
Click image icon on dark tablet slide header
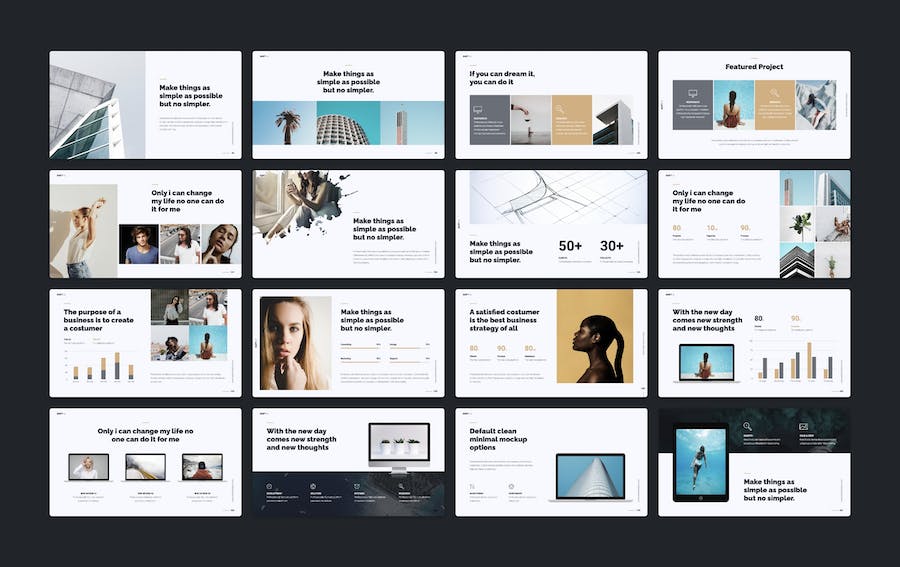[x=802, y=427]
